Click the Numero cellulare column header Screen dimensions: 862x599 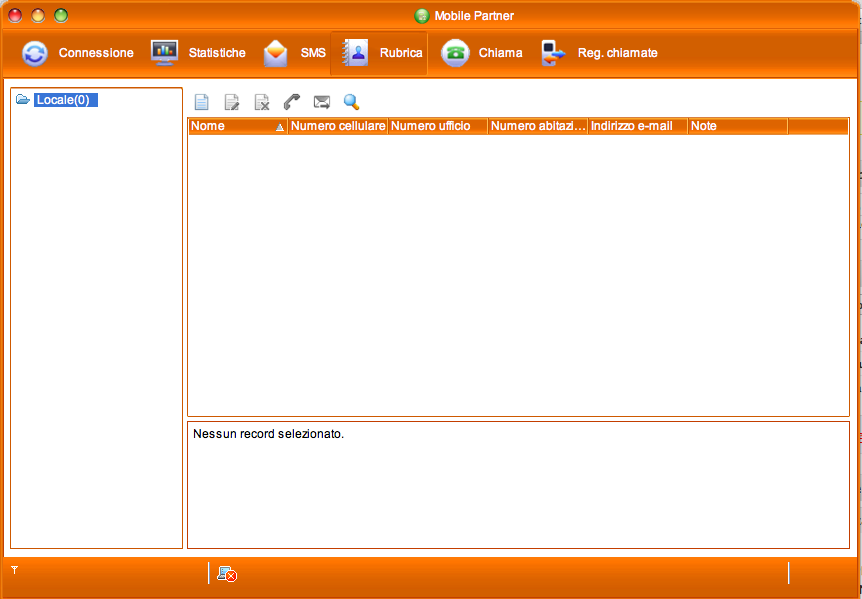338,127
